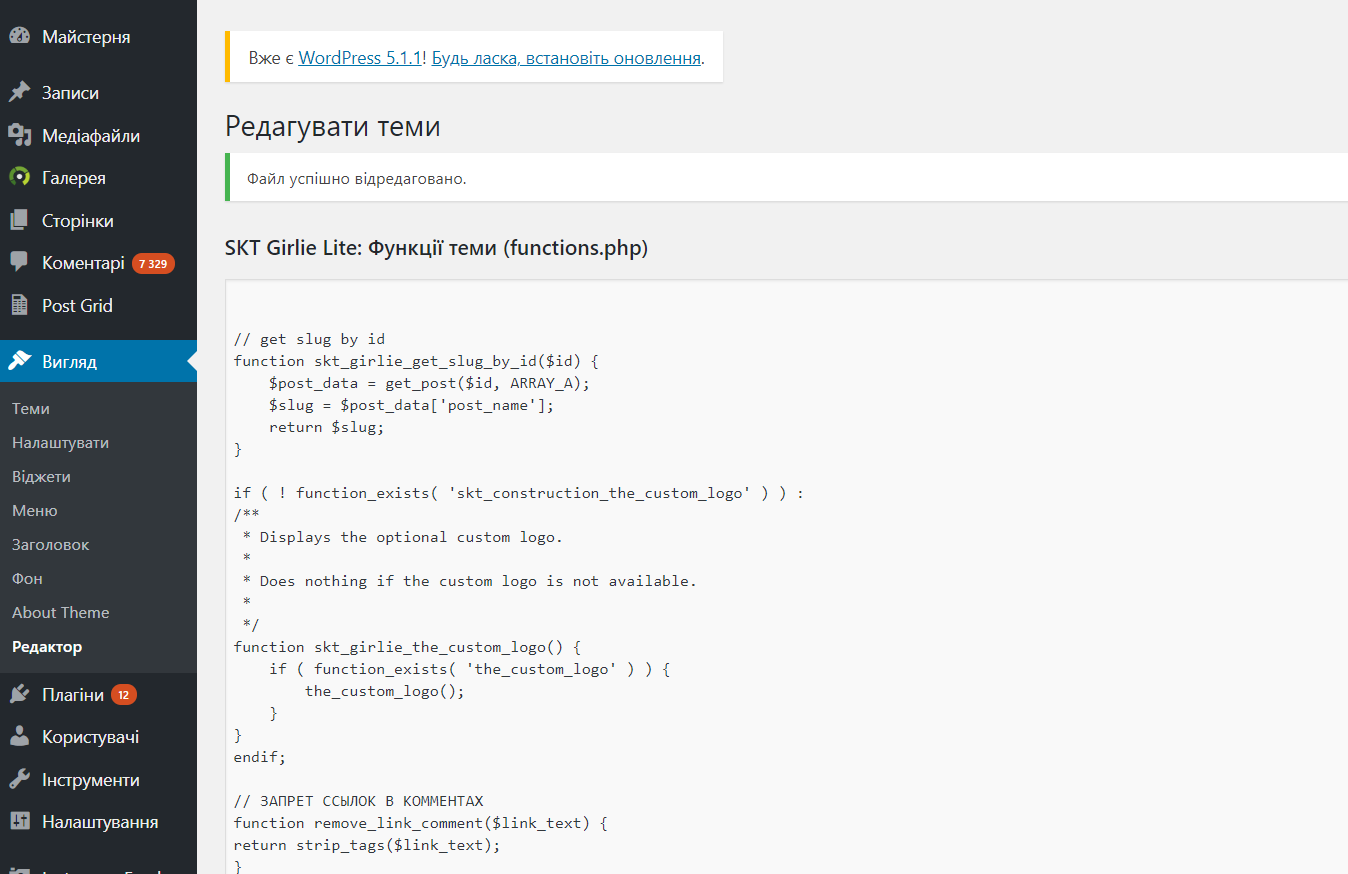Click the 7 329 comments count badge
The width and height of the screenshot is (1348, 874).
tap(153, 264)
